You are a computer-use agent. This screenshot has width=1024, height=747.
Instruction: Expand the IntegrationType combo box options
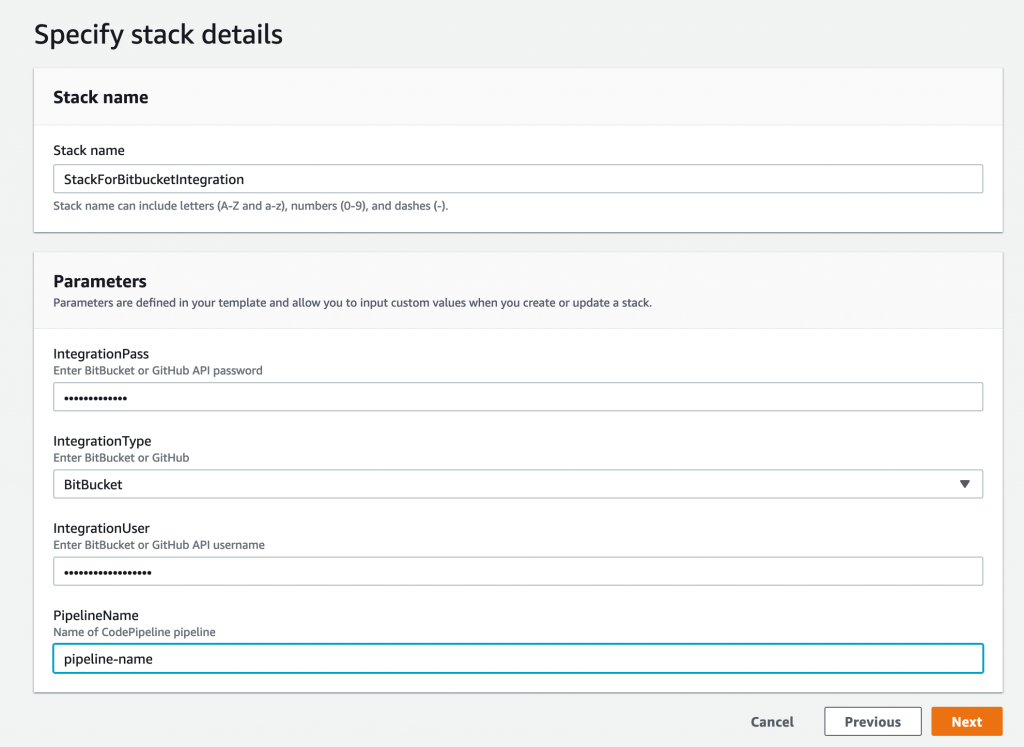point(517,484)
